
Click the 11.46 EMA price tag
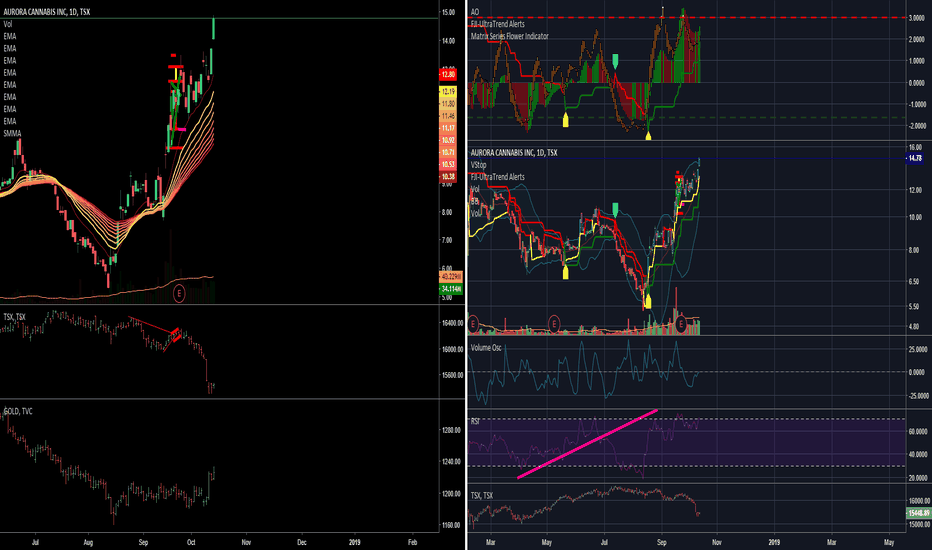448,116
